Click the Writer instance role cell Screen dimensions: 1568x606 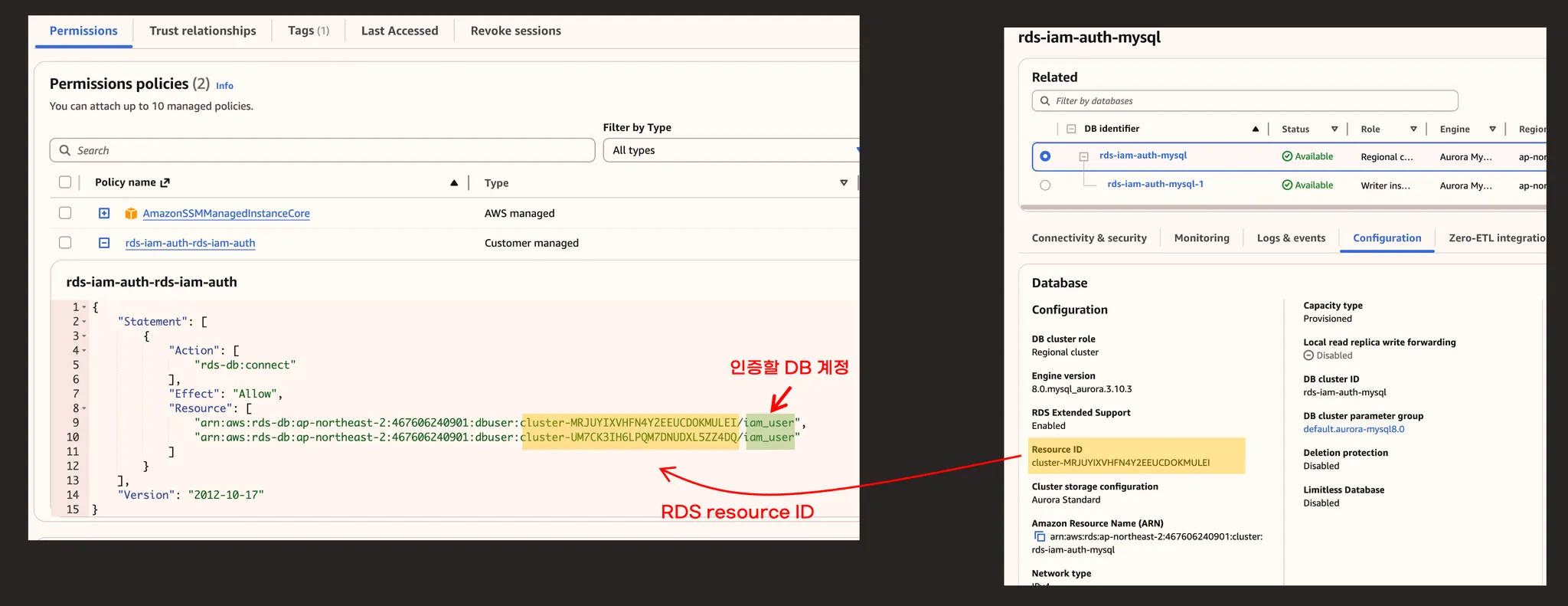1385,185
